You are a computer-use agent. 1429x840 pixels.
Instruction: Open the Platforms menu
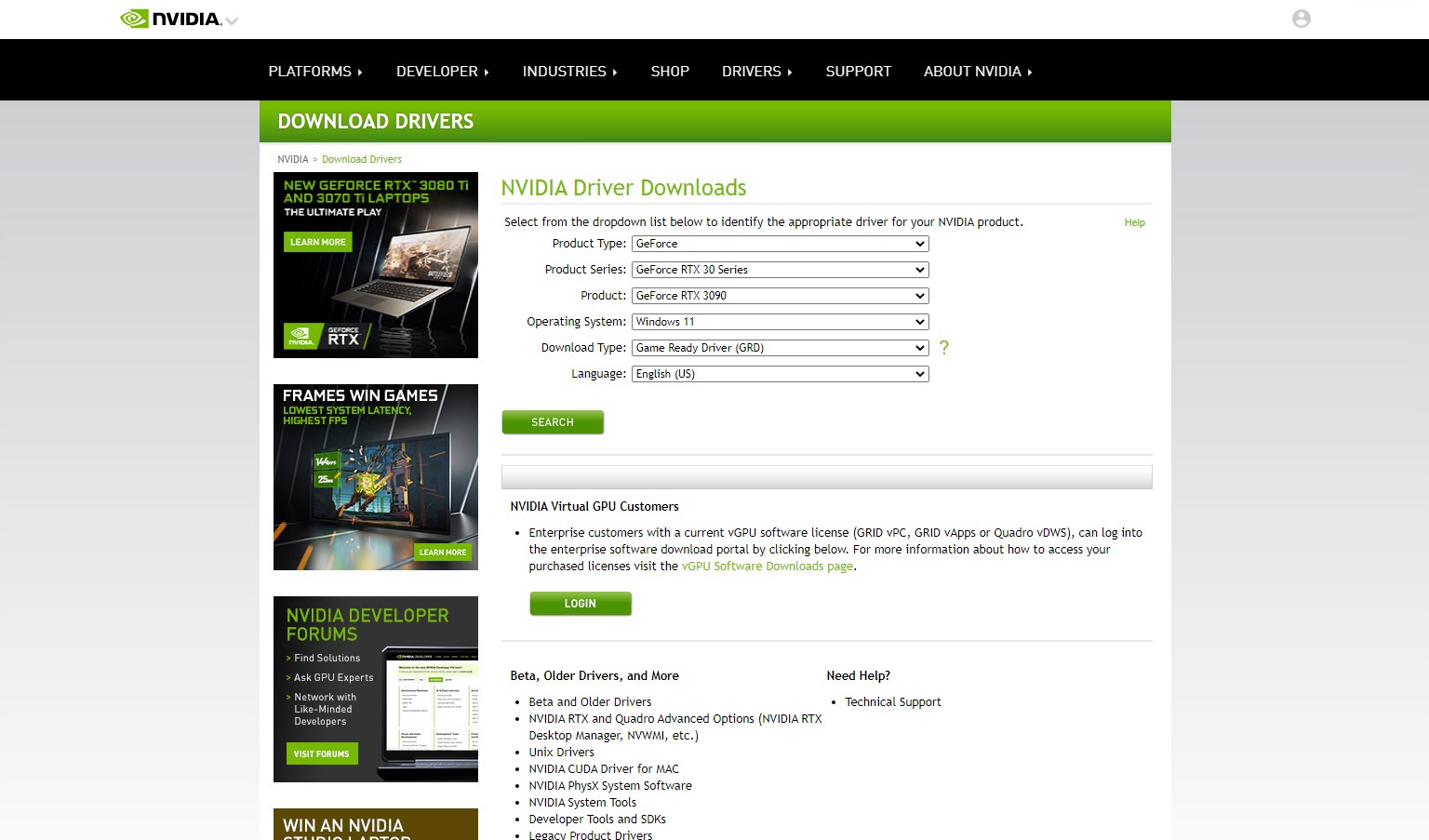click(315, 72)
